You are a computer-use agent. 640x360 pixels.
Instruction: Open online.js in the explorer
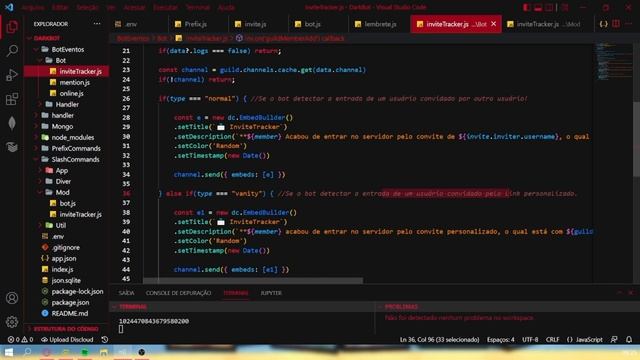click(67, 93)
